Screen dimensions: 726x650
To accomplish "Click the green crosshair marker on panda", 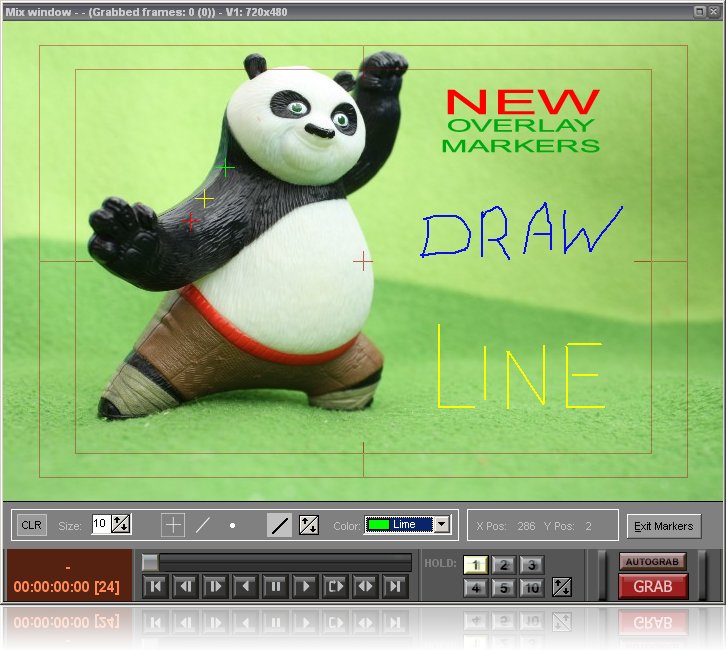I will pos(225,168).
